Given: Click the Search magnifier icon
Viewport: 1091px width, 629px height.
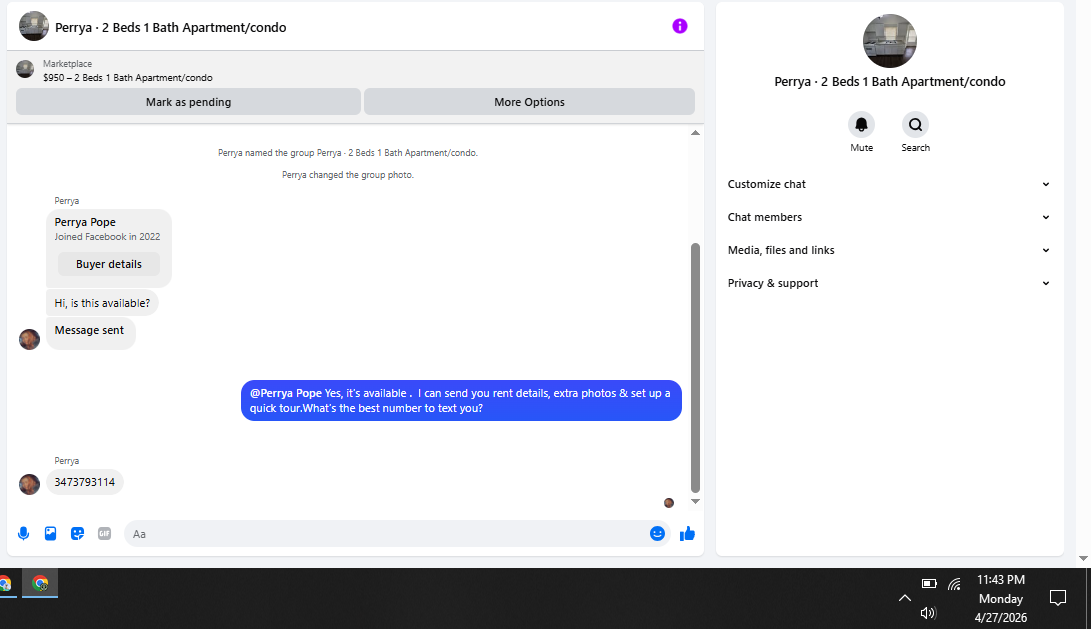Looking at the screenshot, I should click(916, 125).
